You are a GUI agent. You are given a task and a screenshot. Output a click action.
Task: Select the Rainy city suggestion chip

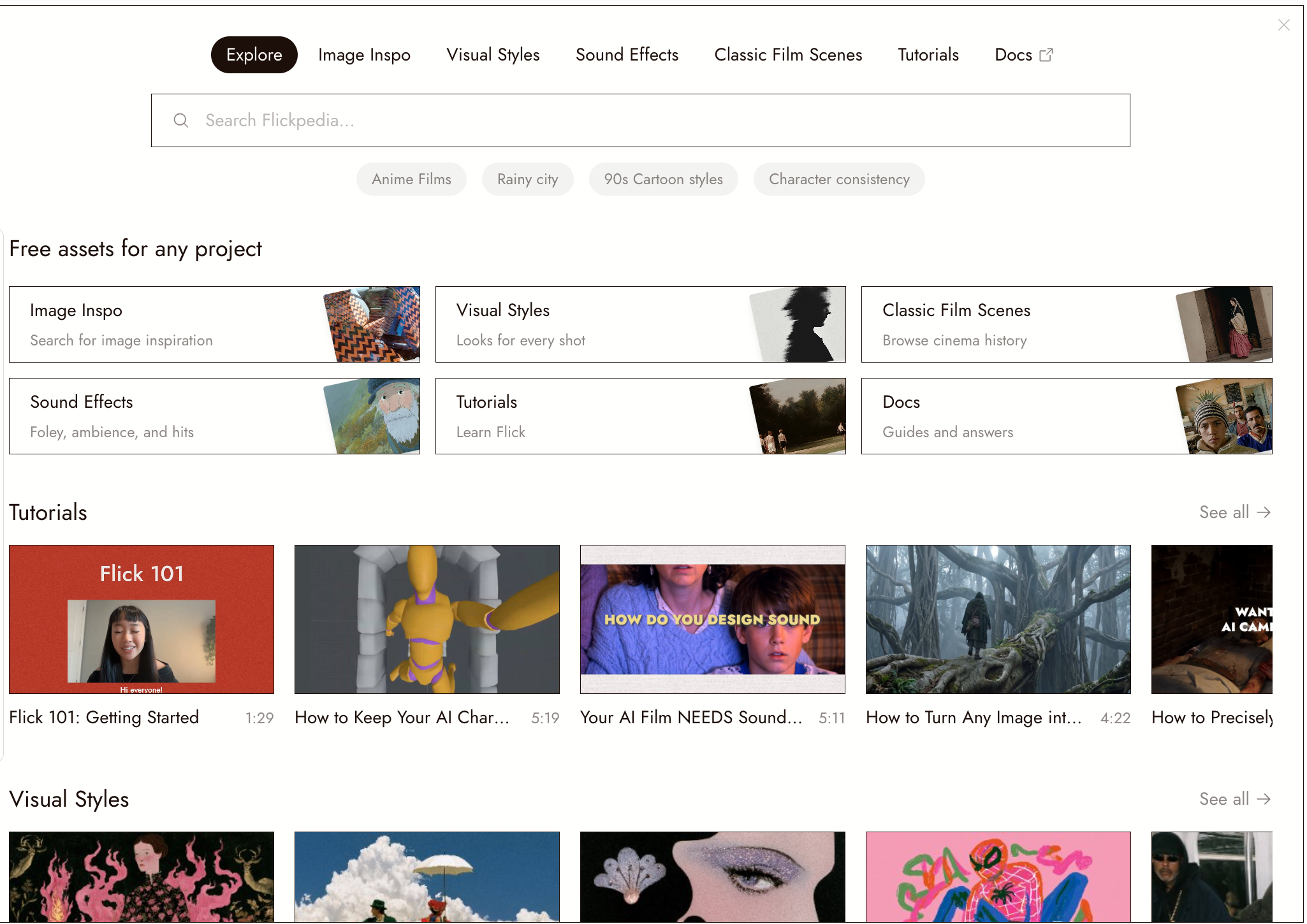point(527,179)
